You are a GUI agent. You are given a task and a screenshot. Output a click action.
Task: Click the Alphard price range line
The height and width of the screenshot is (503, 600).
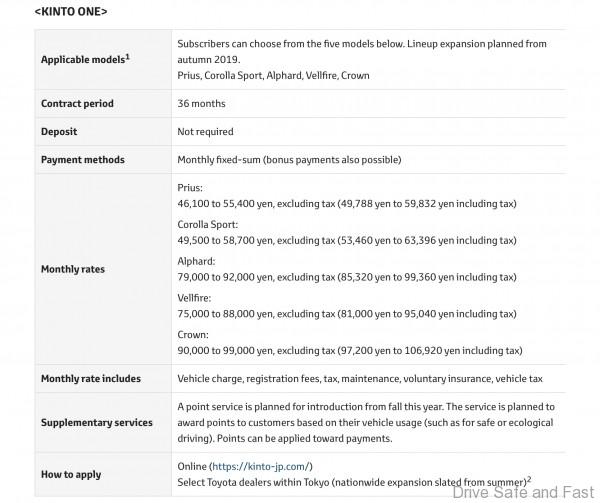tap(346, 277)
